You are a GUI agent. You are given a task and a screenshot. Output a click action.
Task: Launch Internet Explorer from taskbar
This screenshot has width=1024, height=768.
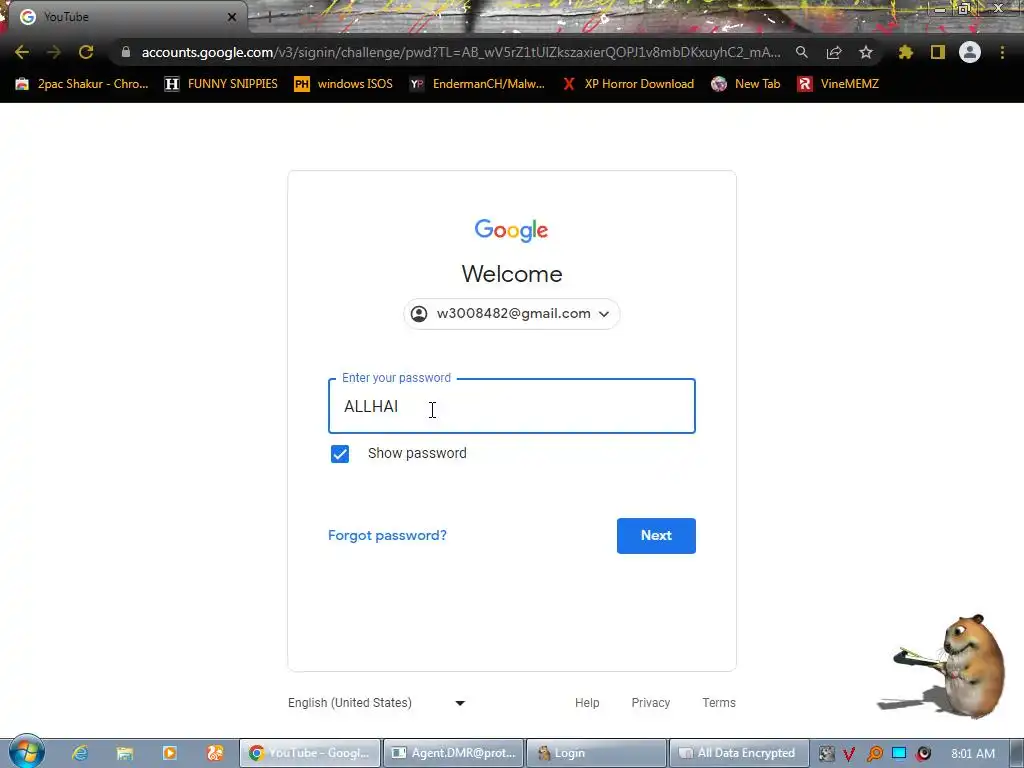tap(80, 753)
